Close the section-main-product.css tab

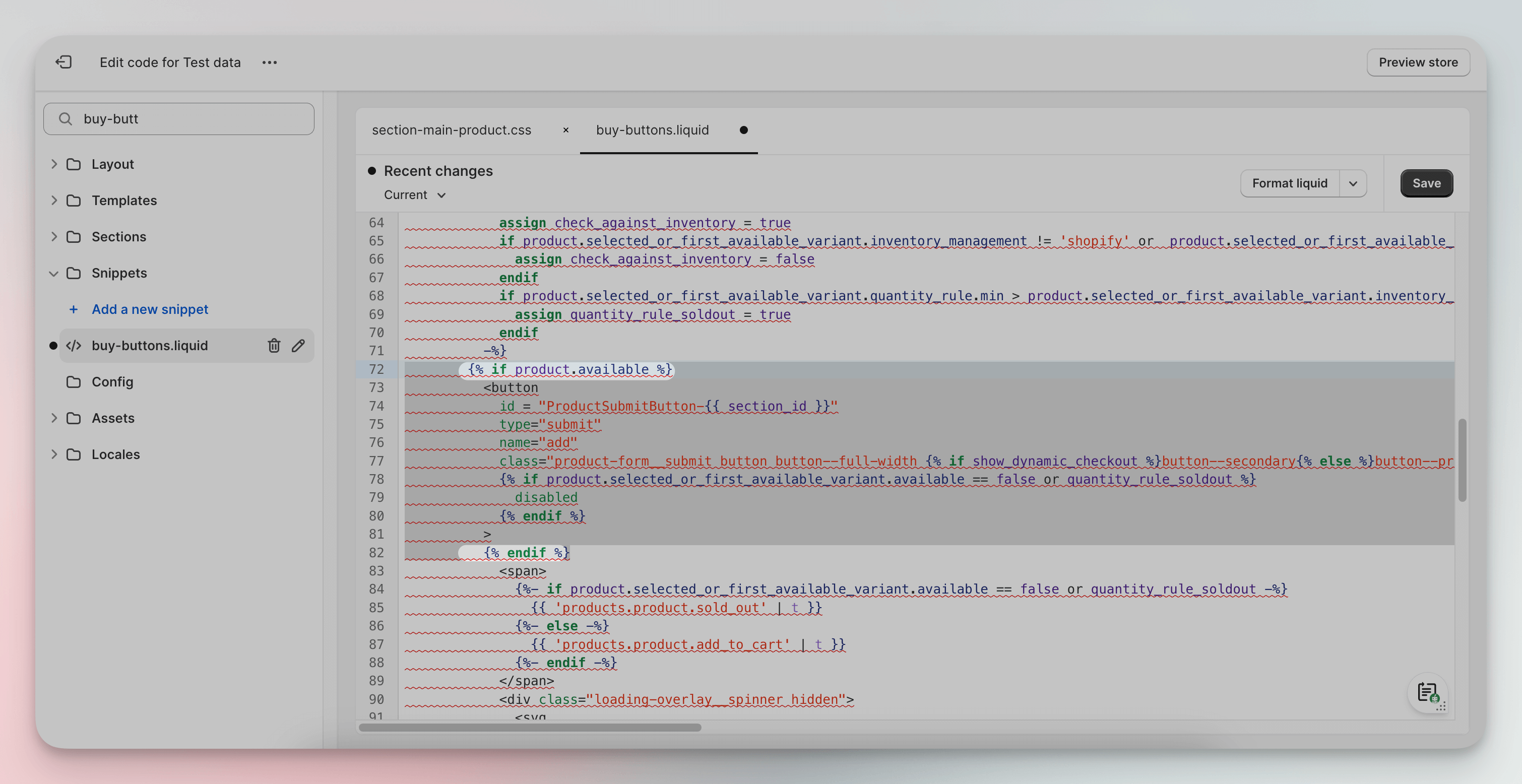point(562,130)
